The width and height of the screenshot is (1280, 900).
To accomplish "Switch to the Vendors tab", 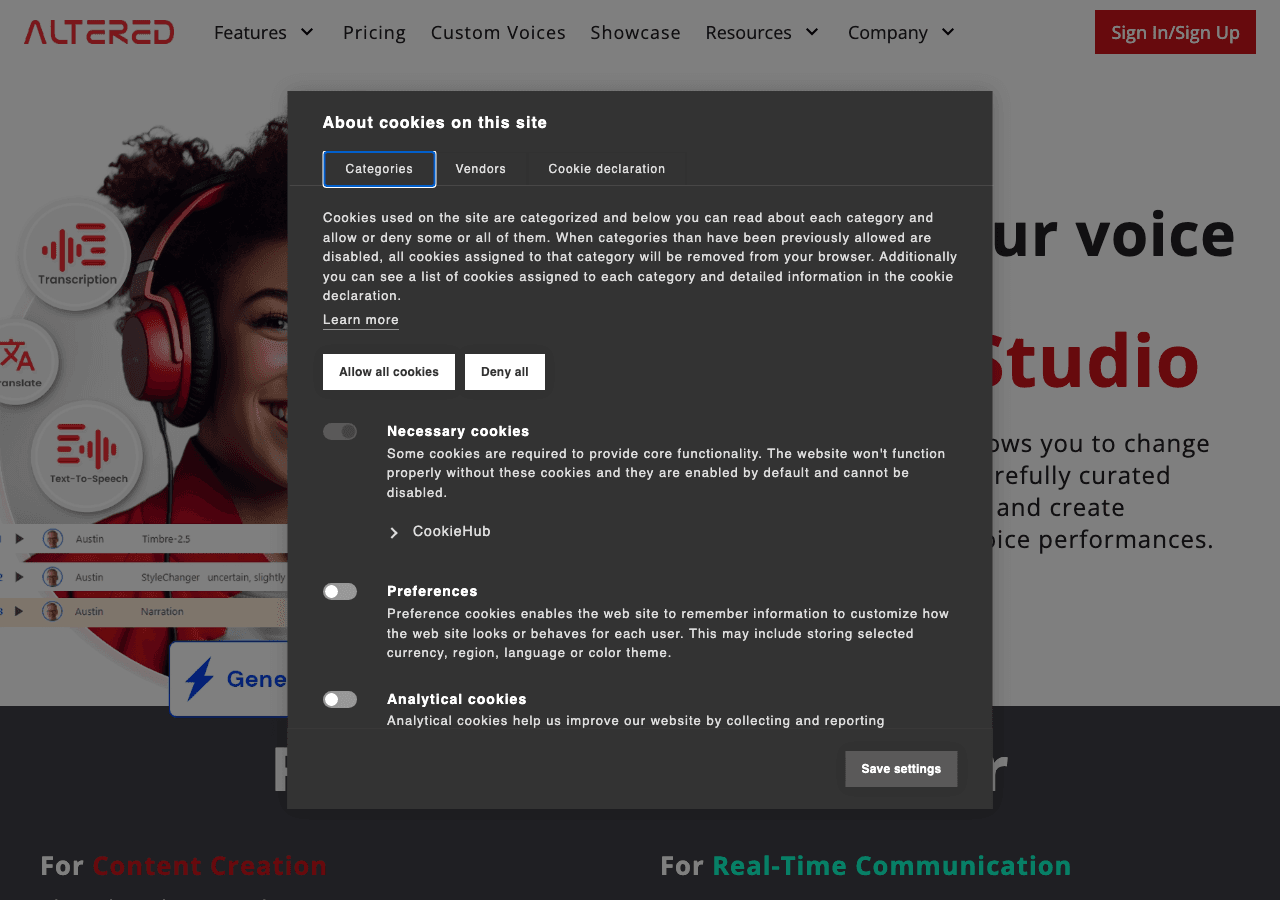I will (481, 169).
